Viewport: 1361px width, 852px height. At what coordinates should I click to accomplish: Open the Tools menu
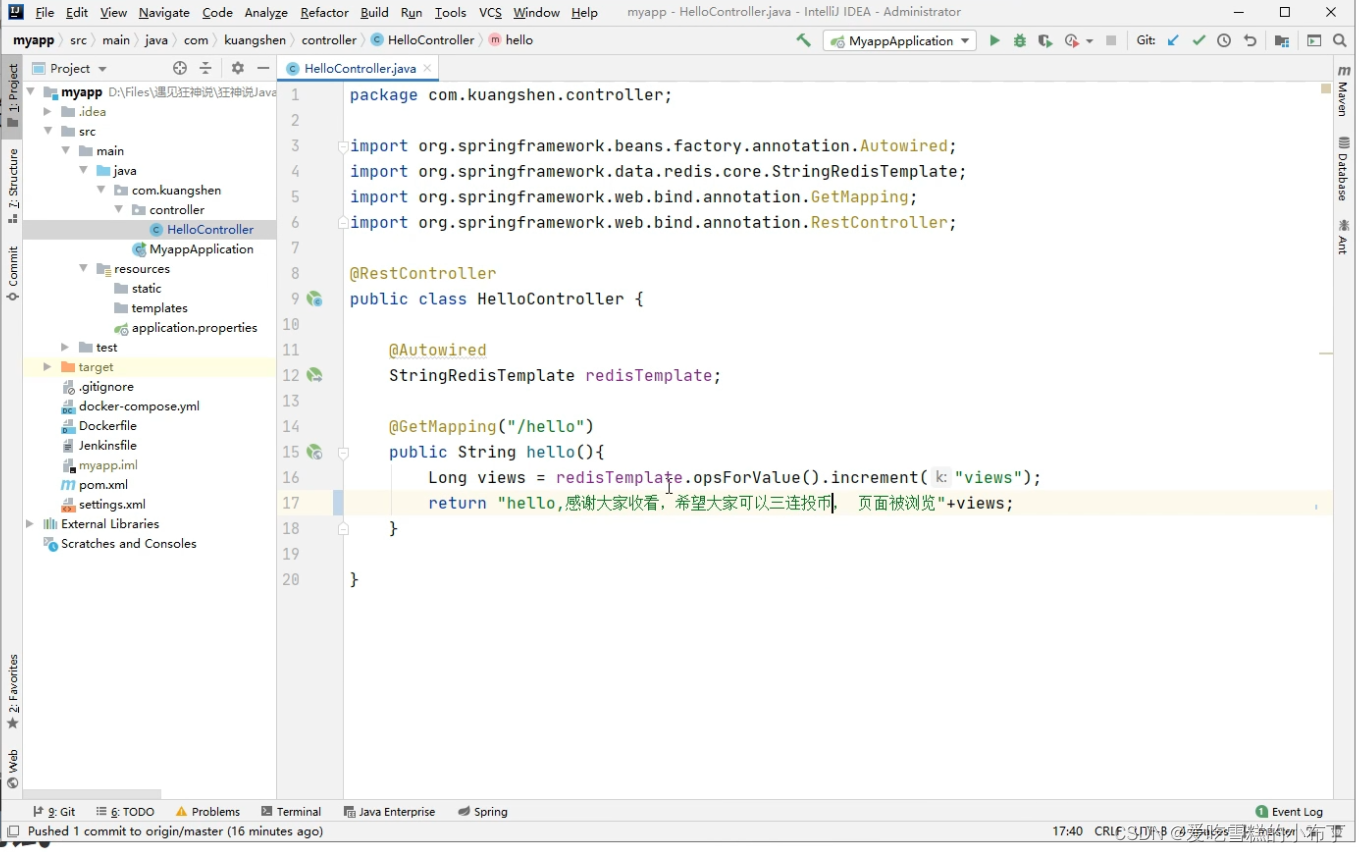point(451,12)
